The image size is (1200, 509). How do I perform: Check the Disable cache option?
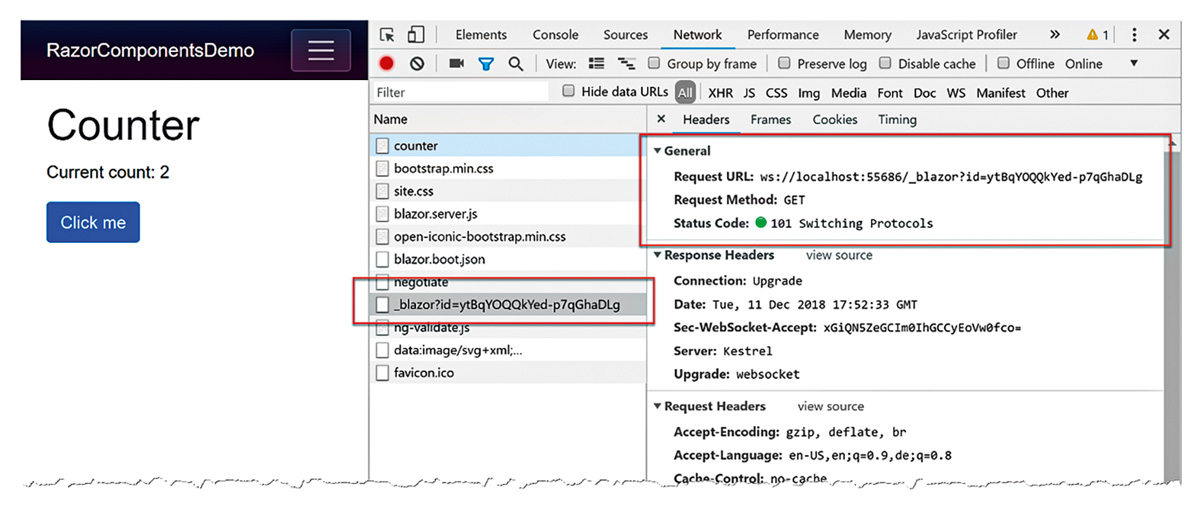885,64
